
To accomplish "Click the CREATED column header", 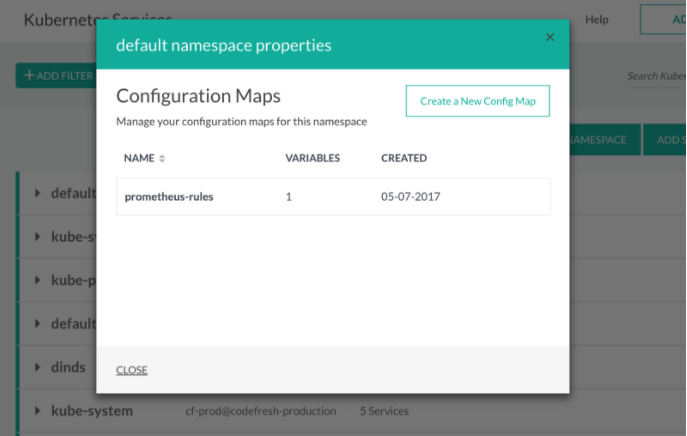I will pos(404,158).
